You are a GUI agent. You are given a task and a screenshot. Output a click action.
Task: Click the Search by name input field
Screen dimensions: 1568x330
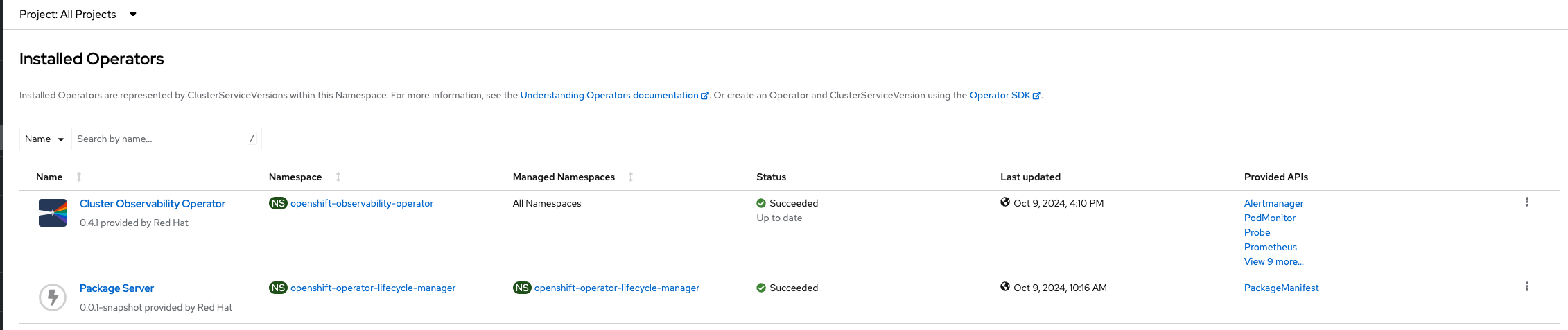click(x=159, y=139)
